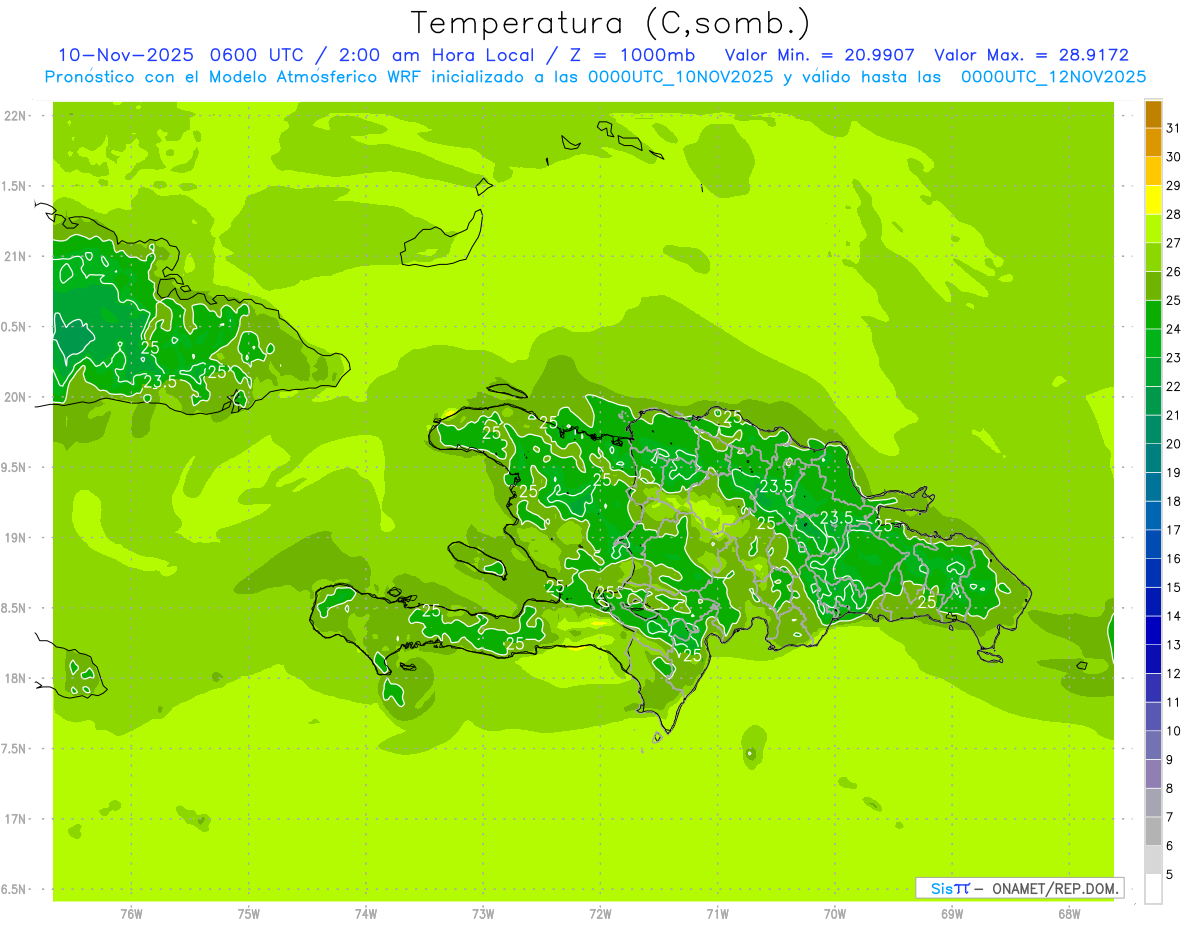The image size is (1200, 927).
Task: Click the colorbar tick label "10"
Action: [1174, 731]
